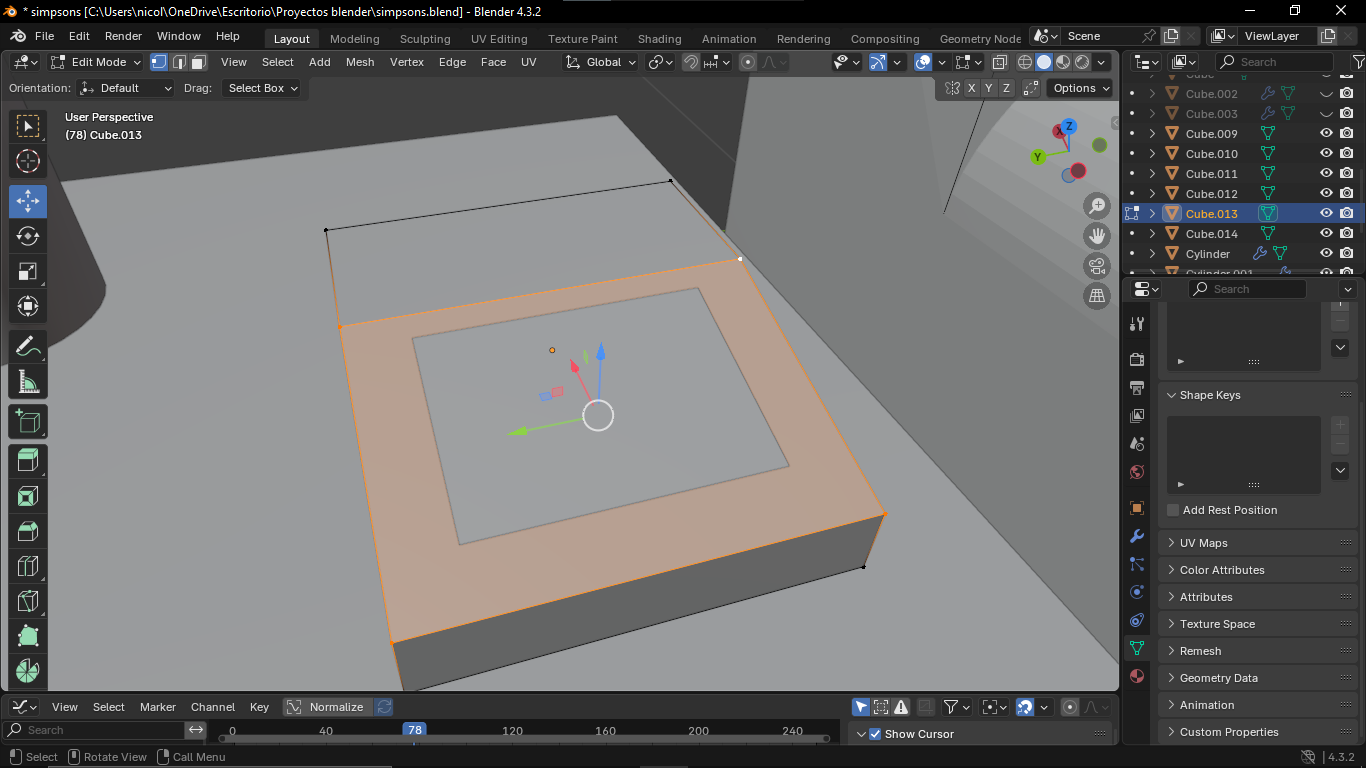Switch to Edge select mode
The width and height of the screenshot is (1366, 768).
179,62
